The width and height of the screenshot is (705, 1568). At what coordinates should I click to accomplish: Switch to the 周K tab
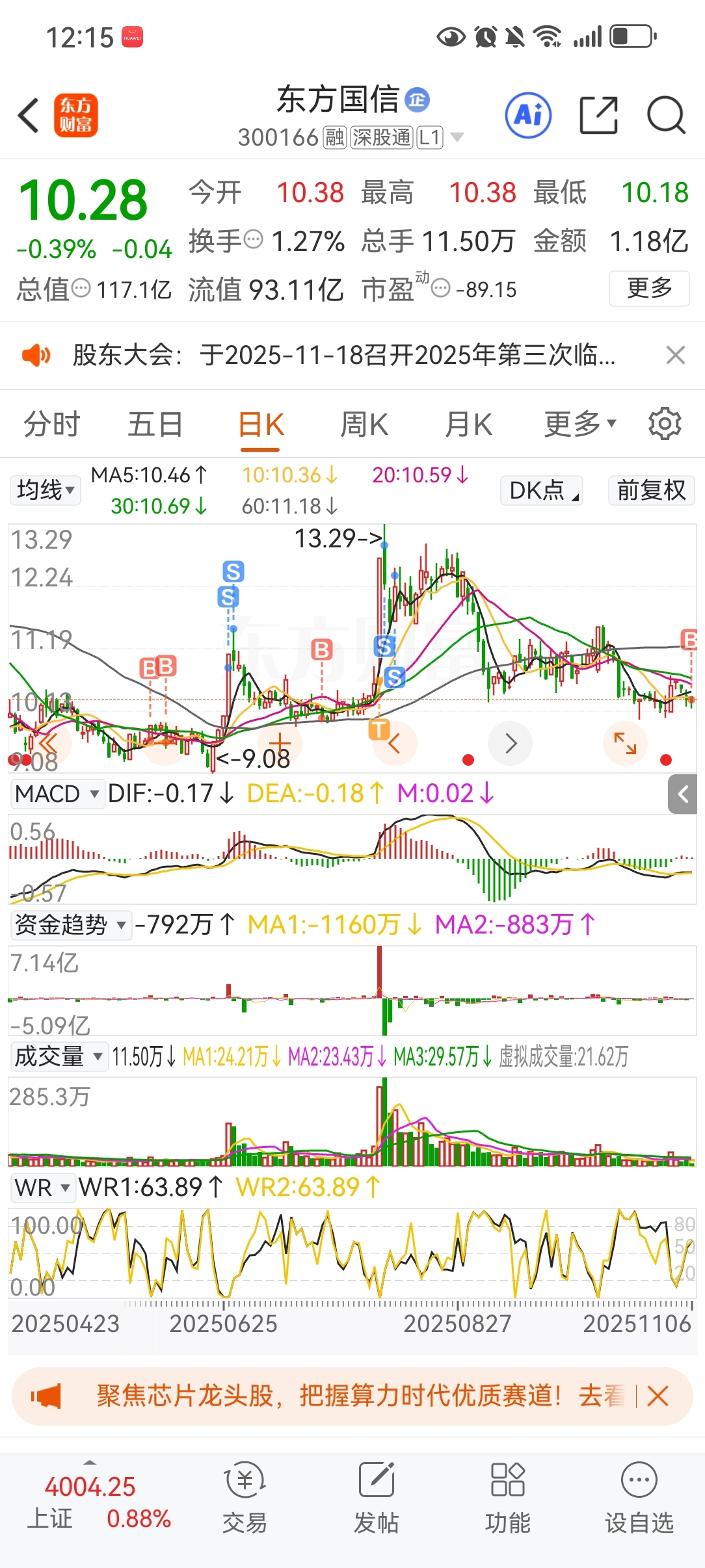(364, 425)
